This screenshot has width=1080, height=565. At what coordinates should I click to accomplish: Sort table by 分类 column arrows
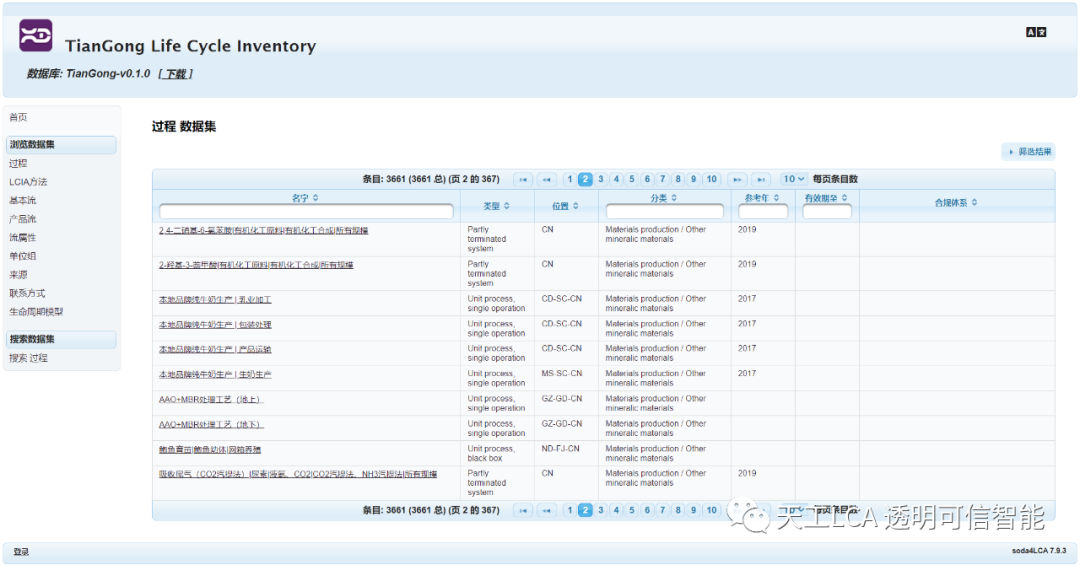(674, 198)
